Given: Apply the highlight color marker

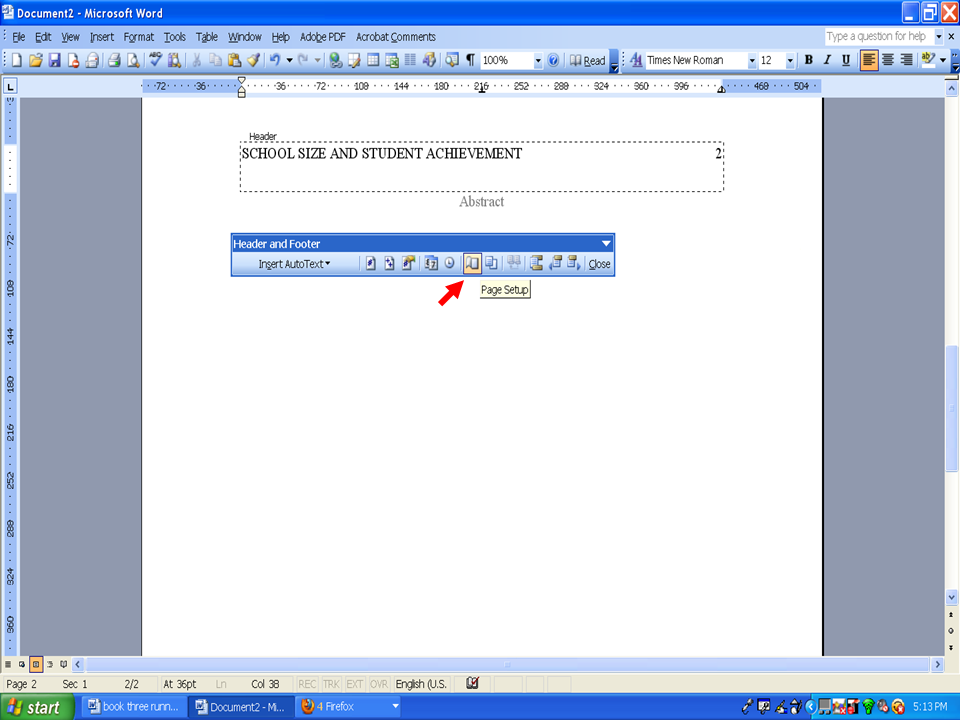Looking at the screenshot, I should coord(928,60).
